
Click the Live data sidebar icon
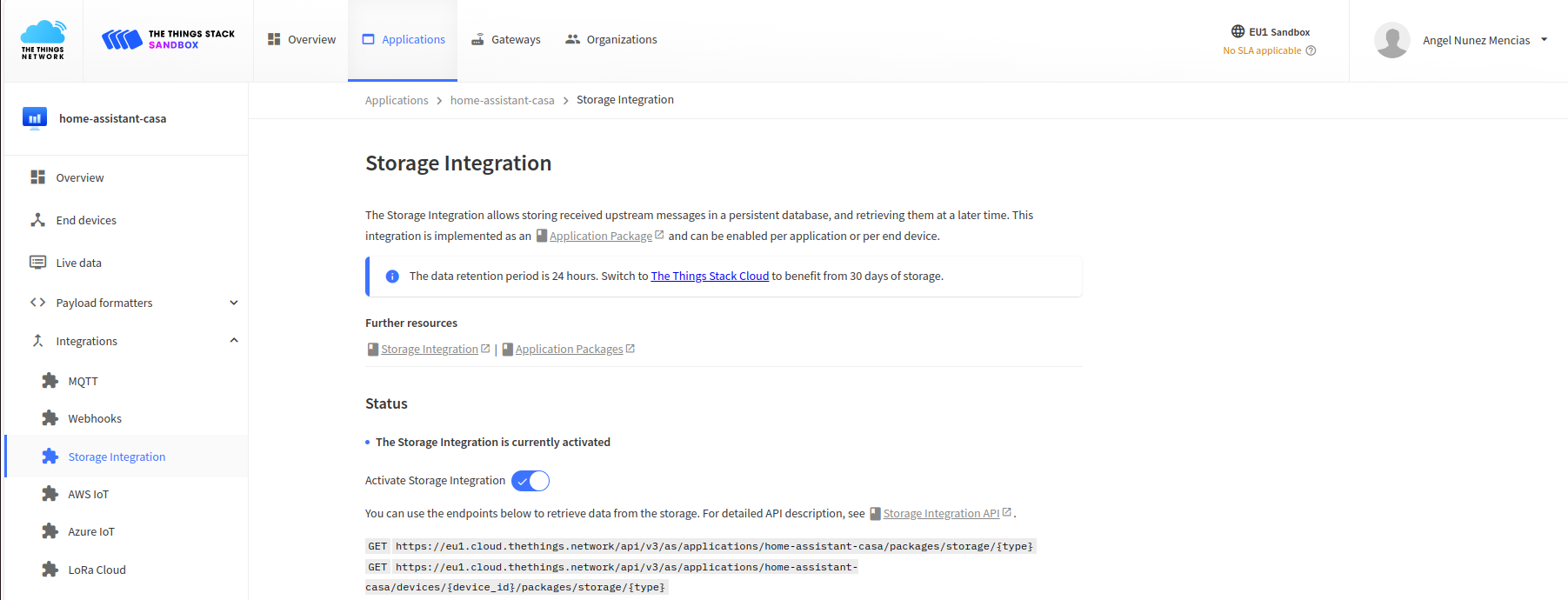click(38, 263)
